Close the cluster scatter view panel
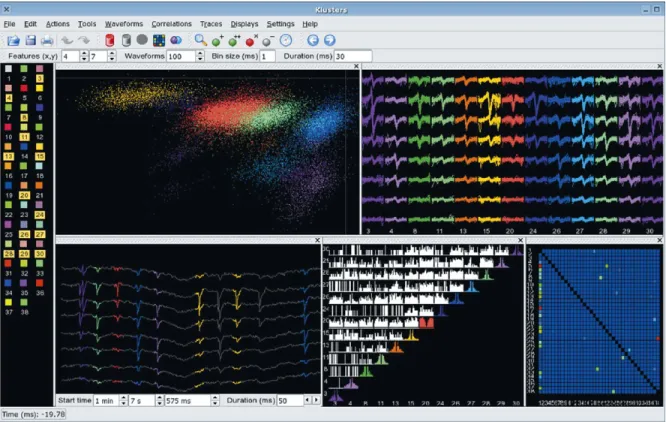 pyautogui.click(x=356, y=66)
